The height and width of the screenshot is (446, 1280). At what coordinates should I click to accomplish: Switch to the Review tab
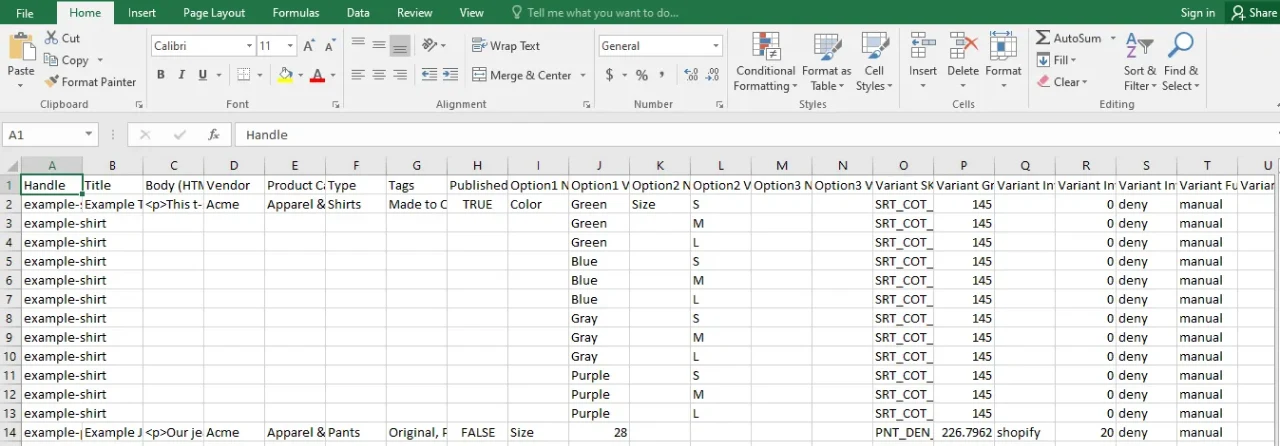coord(415,13)
